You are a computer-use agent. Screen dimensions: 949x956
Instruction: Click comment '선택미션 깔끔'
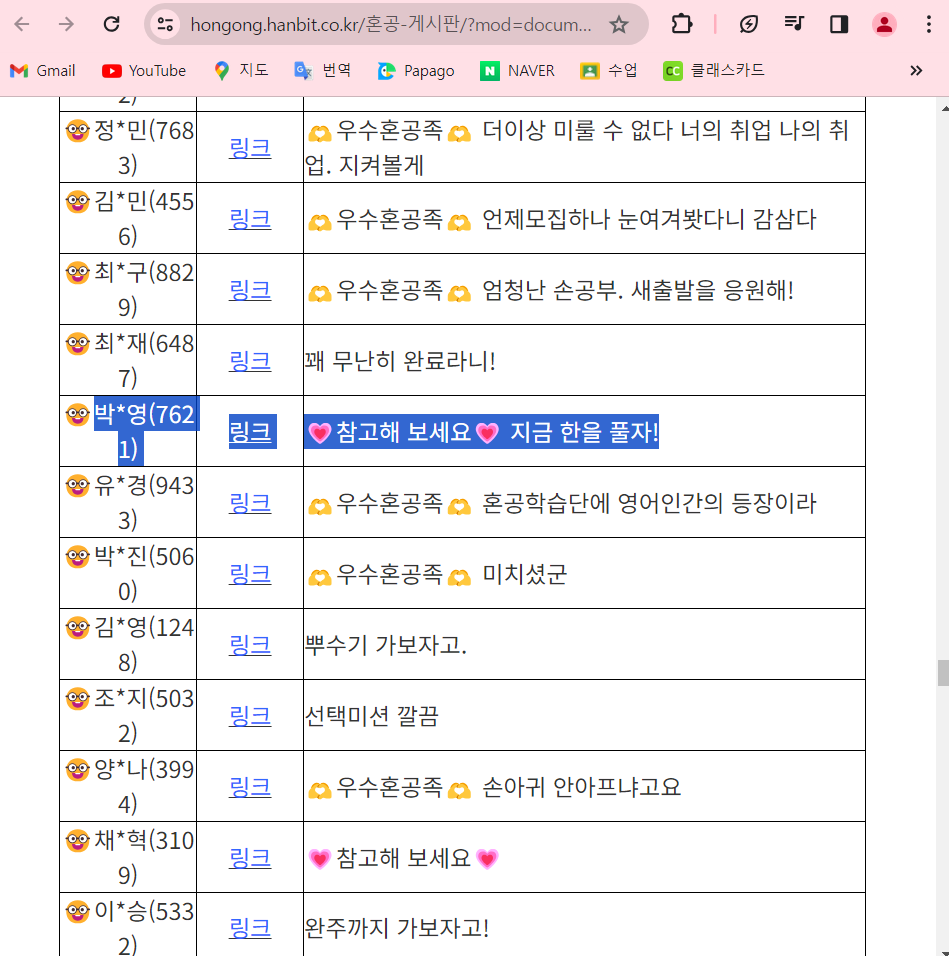[371, 716]
